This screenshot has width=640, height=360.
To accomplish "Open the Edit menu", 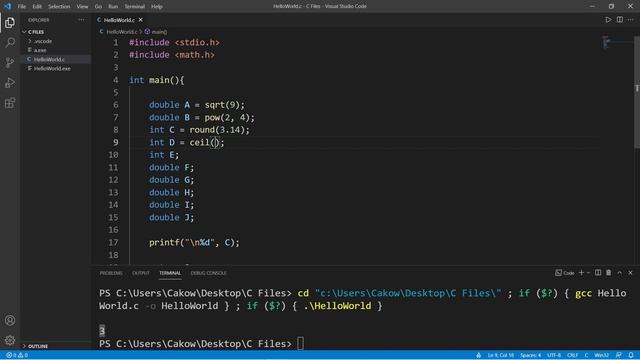I will (37, 7).
